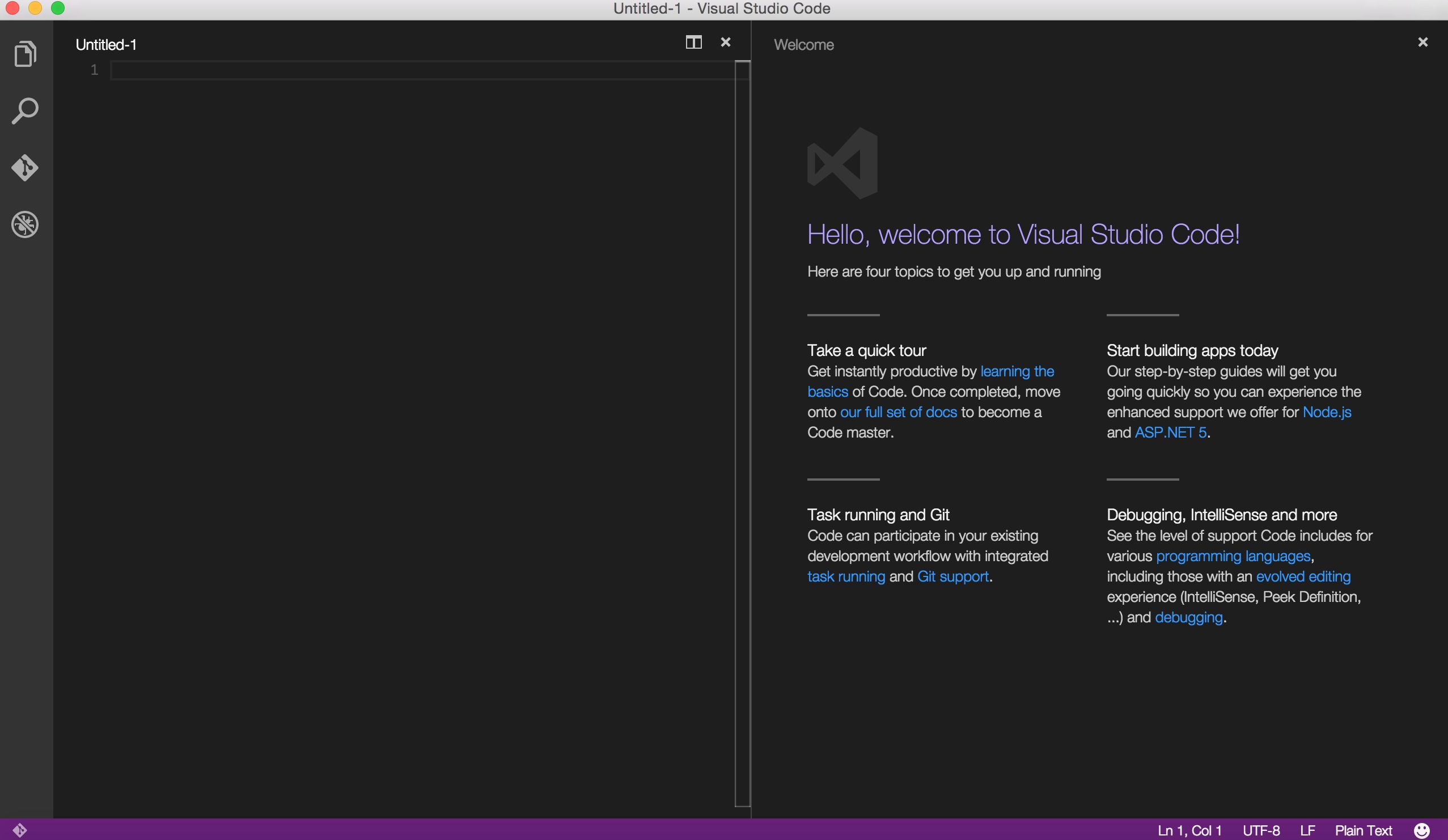1448x840 pixels.
Task: Close the Untitled-1 editor
Action: click(726, 43)
